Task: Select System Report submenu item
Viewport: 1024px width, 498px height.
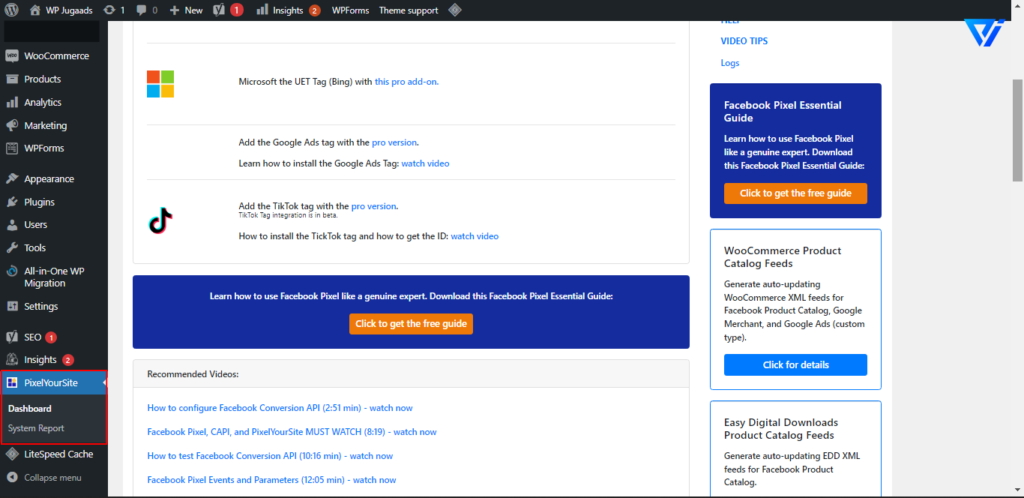Action: (x=36, y=428)
